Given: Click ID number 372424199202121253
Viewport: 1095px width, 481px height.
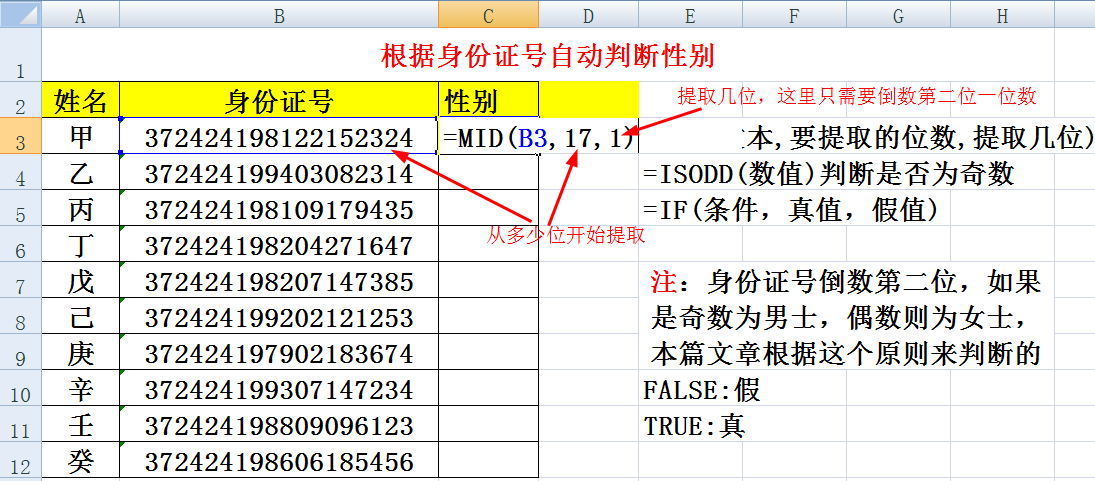Looking at the screenshot, I should (x=279, y=318).
